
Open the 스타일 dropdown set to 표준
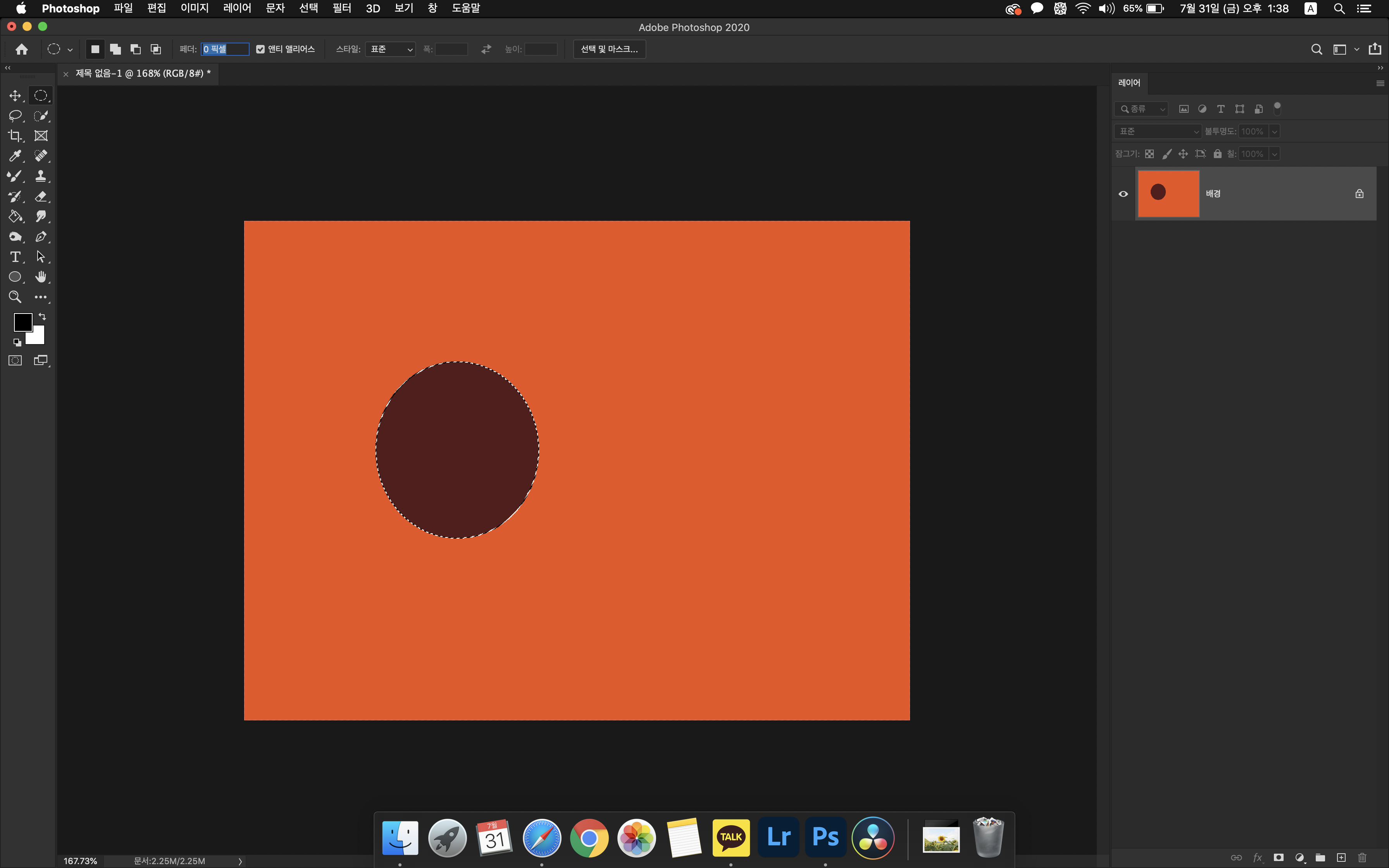[x=390, y=49]
